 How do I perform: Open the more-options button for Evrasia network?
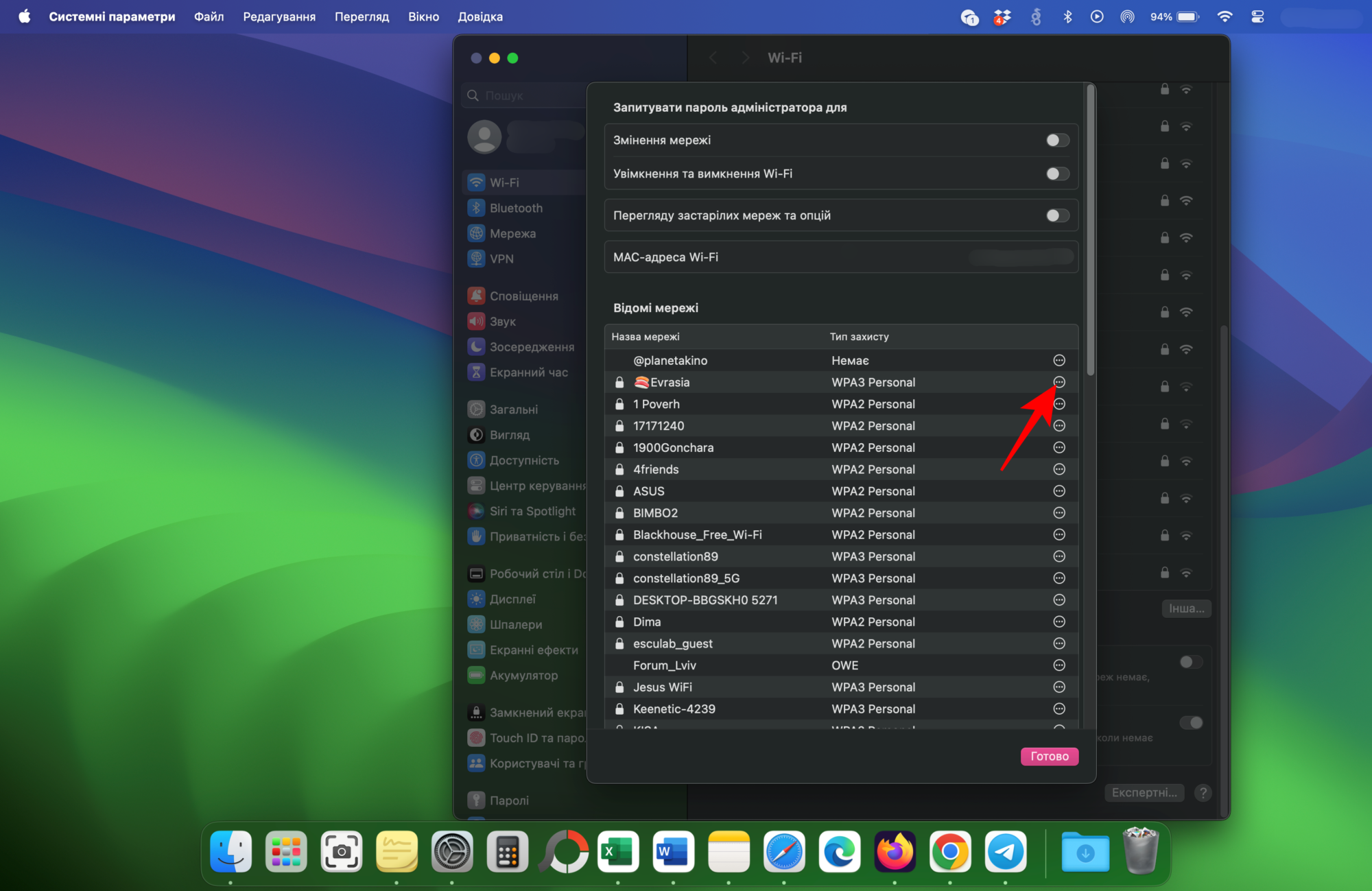point(1058,382)
